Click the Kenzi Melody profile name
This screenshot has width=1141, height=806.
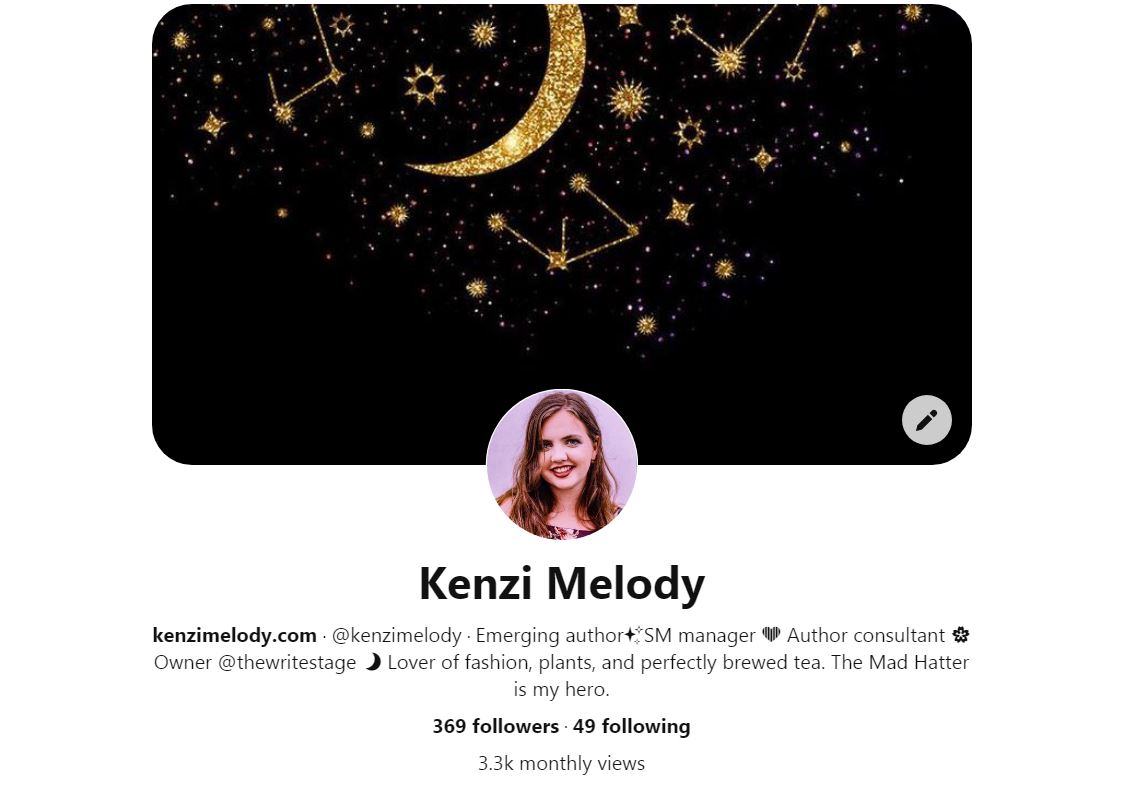[562, 583]
